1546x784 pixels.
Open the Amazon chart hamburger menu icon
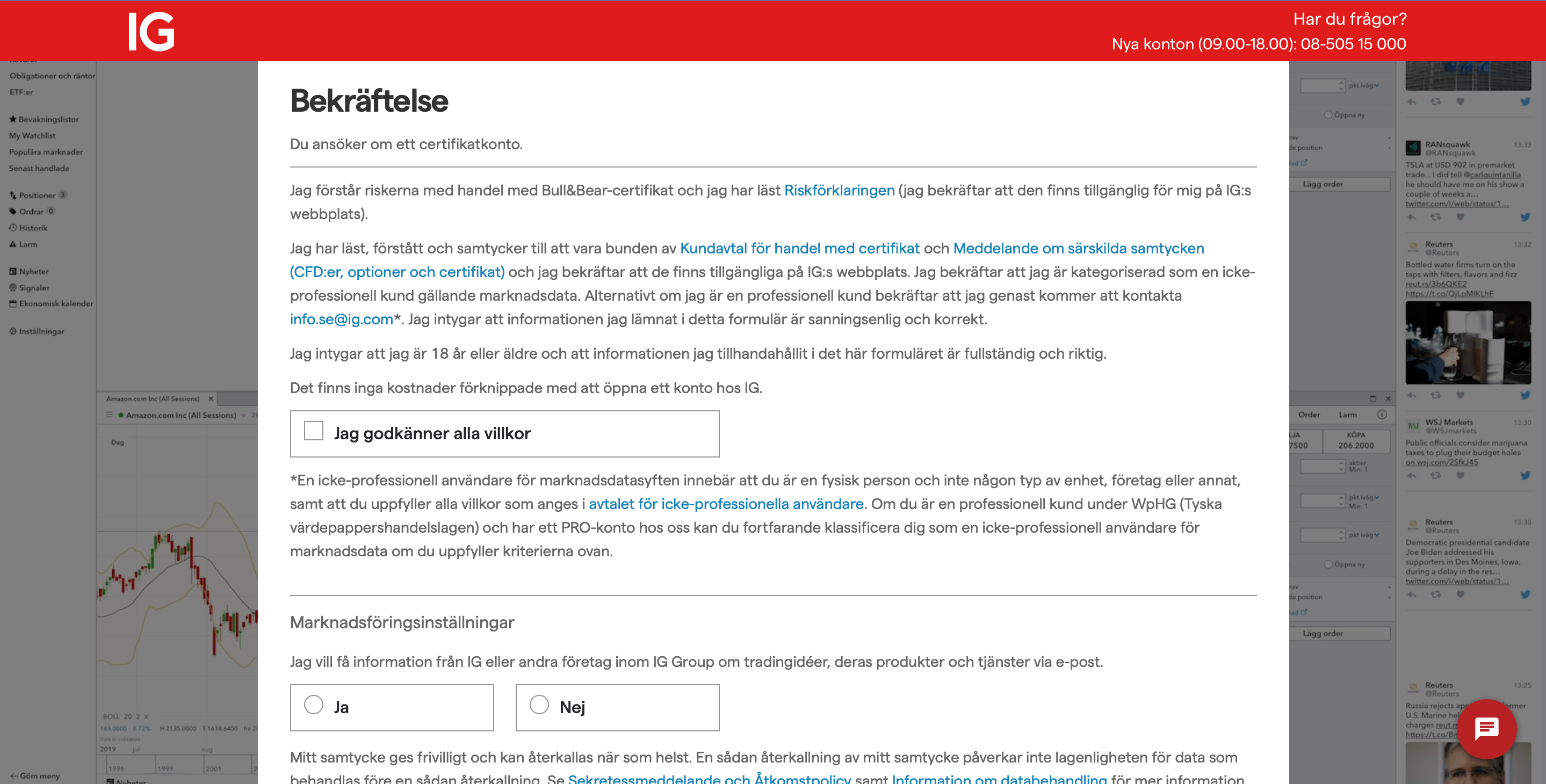click(x=109, y=415)
